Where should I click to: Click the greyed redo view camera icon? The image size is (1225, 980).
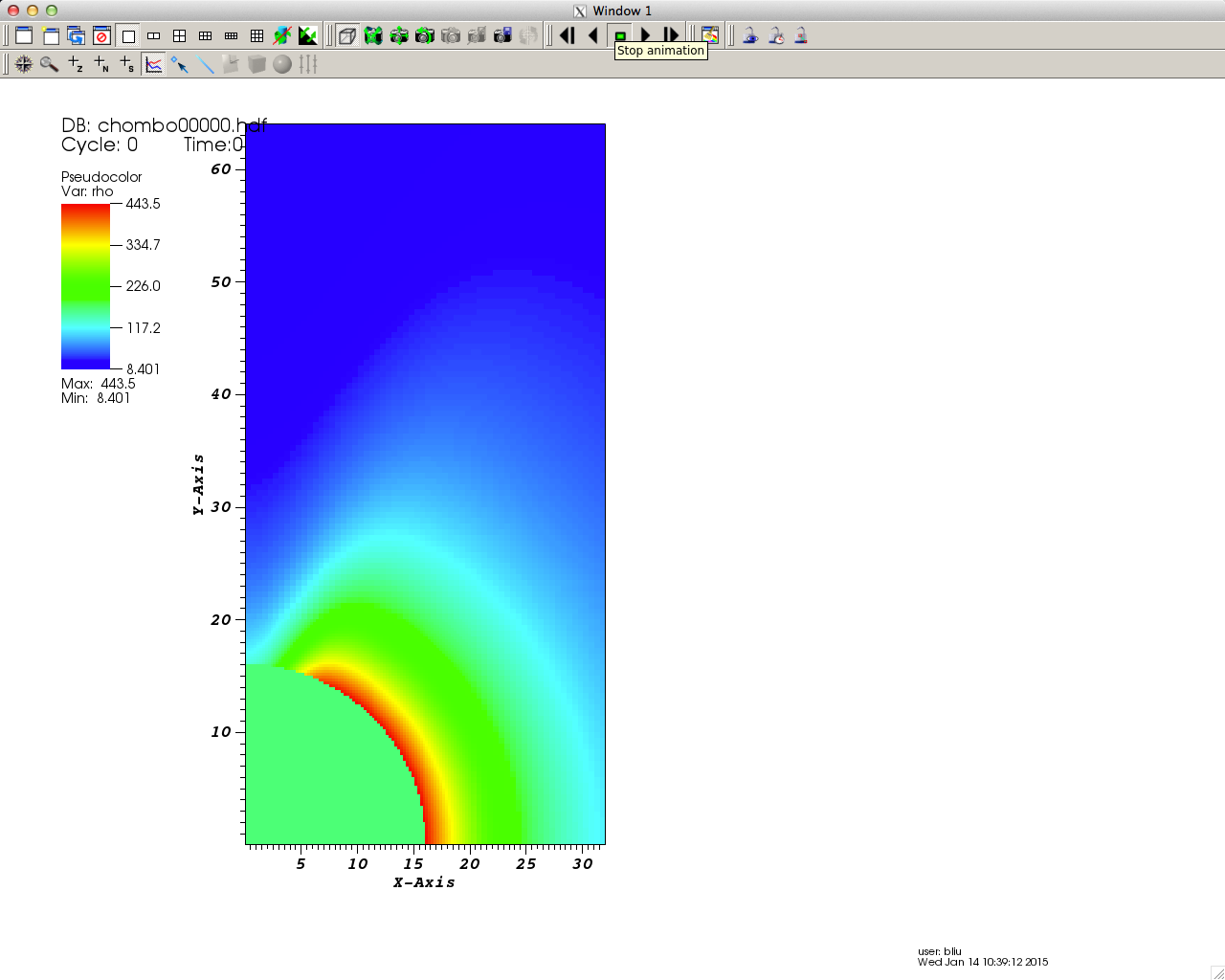point(451,35)
